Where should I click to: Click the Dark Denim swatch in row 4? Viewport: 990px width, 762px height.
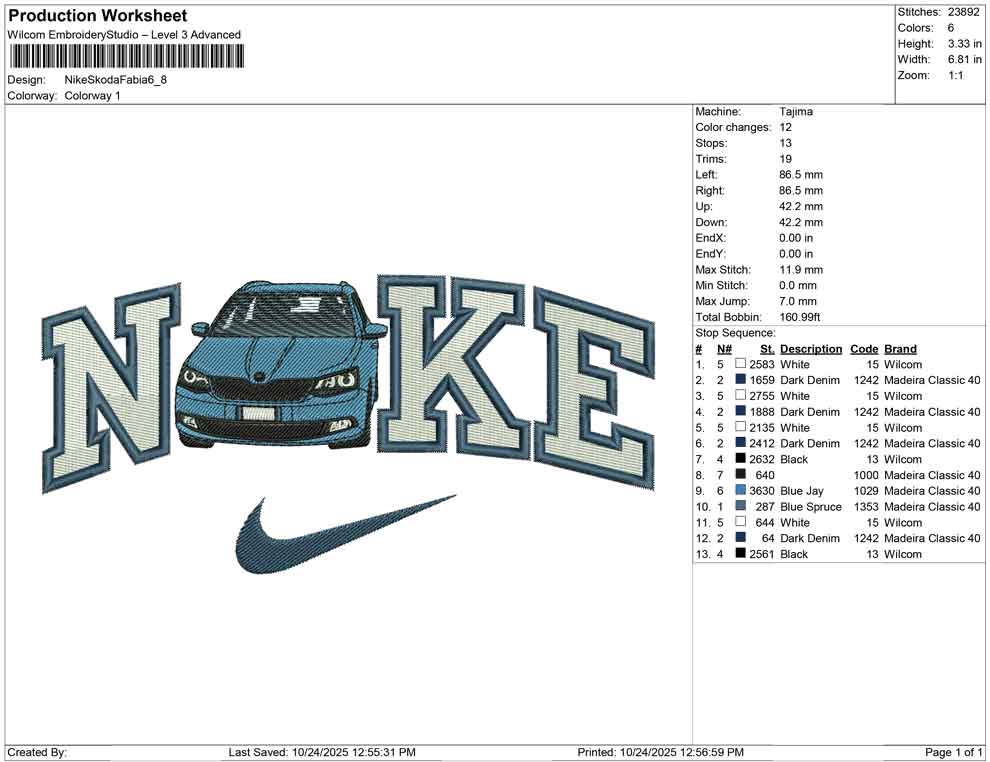[741, 411]
